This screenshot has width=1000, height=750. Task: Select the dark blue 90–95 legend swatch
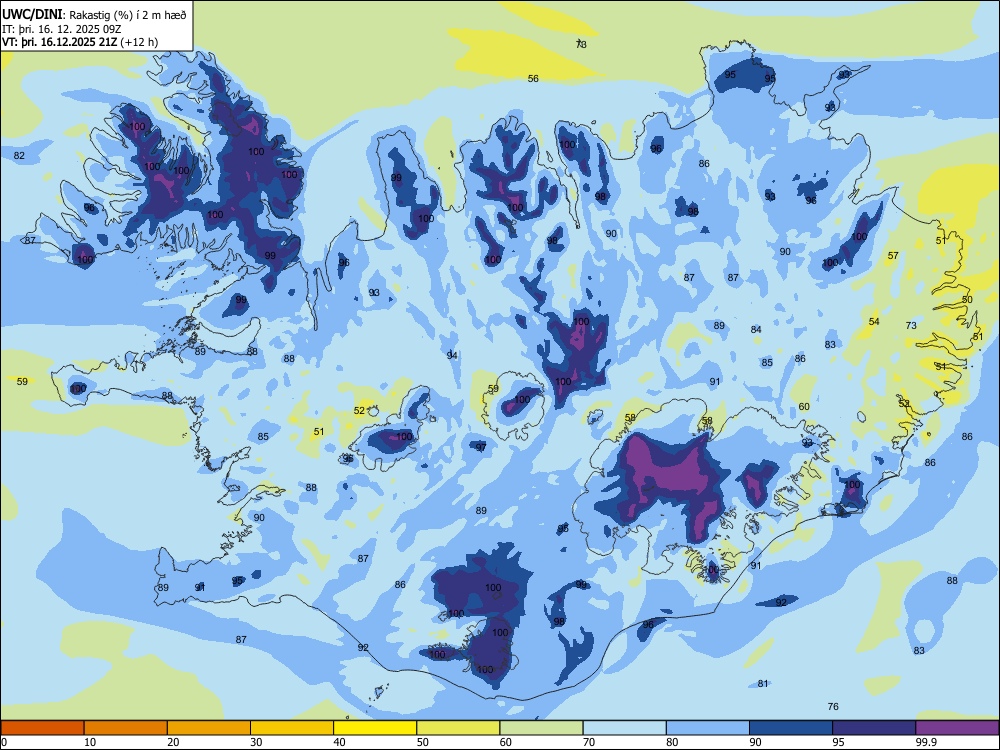791,728
